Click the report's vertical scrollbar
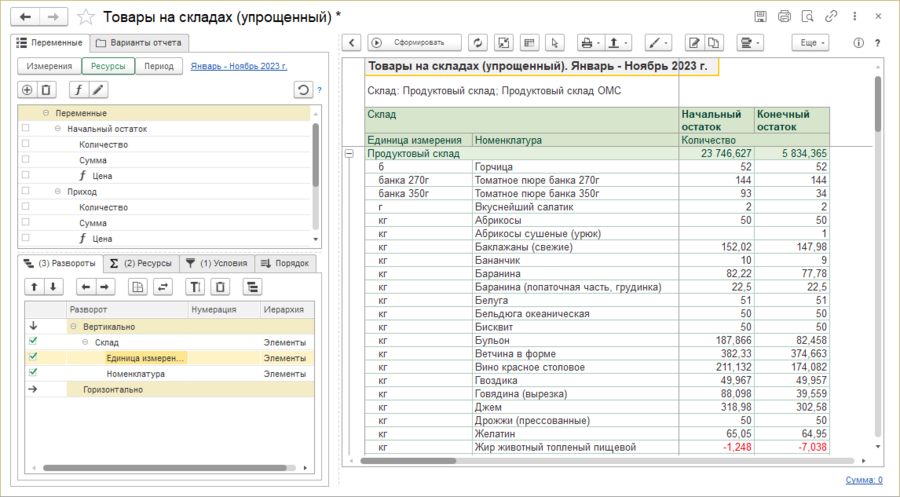 pyautogui.click(x=878, y=104)
